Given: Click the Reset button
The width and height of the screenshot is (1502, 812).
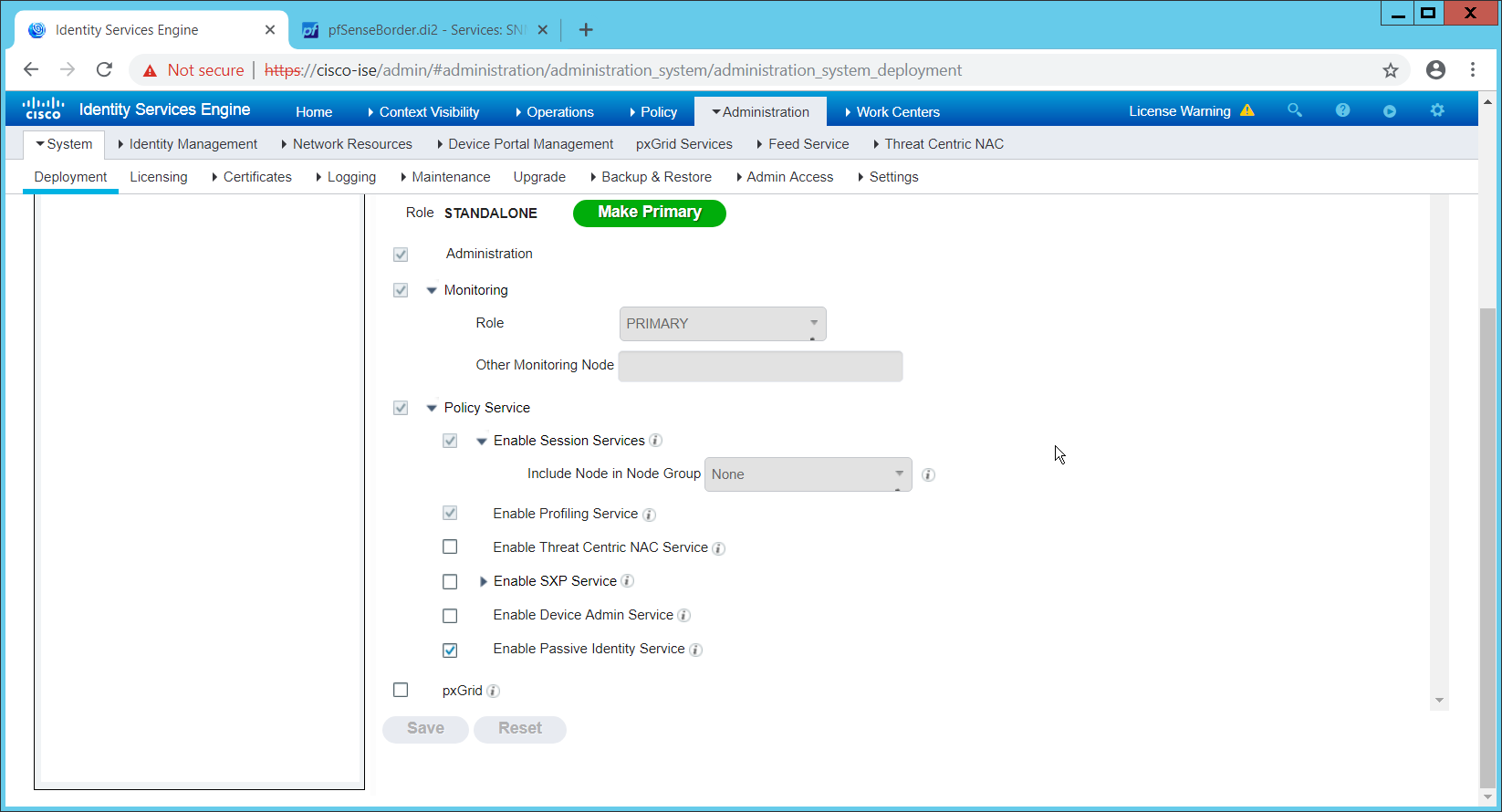Looking at the screenshot, I should [520, 729].
